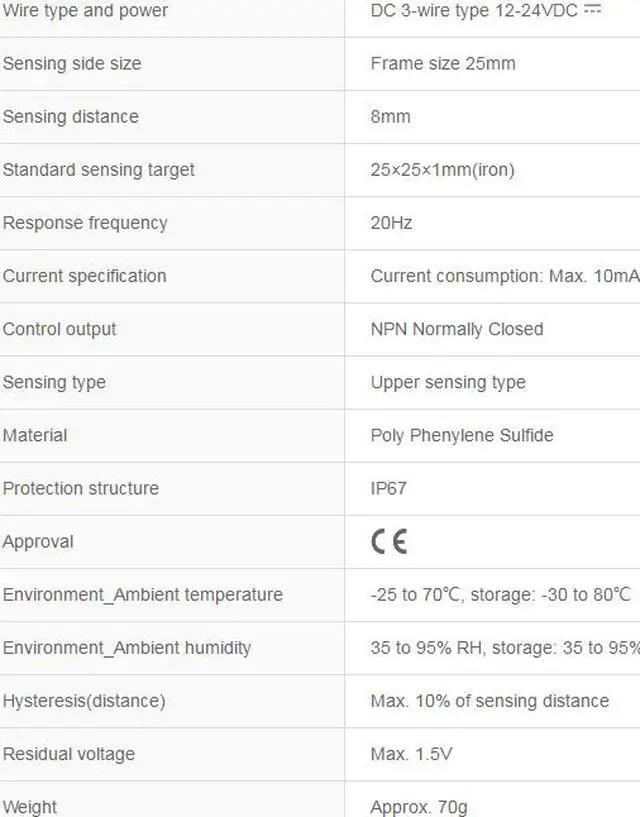Click the '20Hz' frequency value

click(x=391, y=222)
